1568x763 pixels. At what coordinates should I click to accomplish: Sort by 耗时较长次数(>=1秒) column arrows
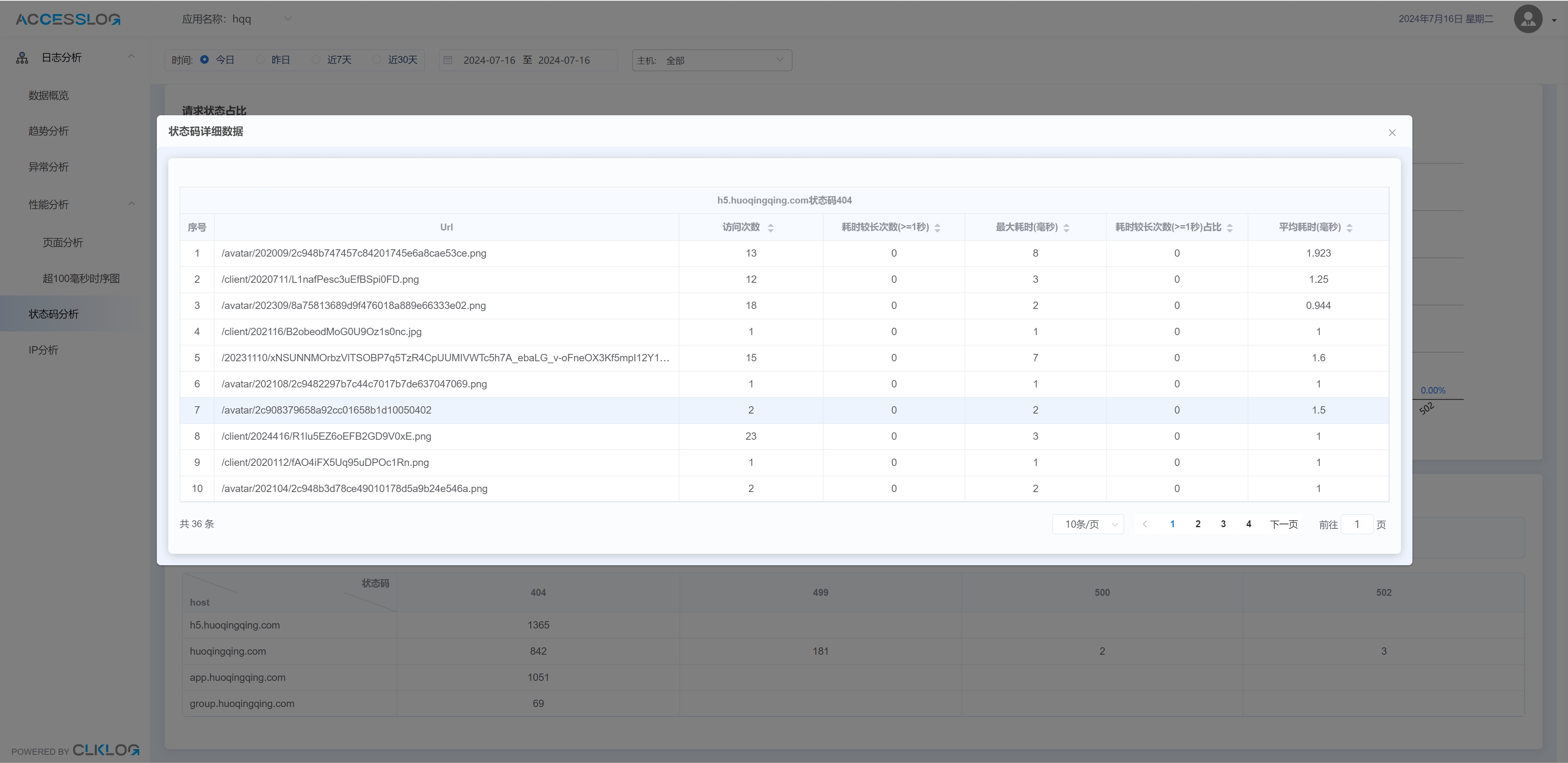tap(937, 228)
